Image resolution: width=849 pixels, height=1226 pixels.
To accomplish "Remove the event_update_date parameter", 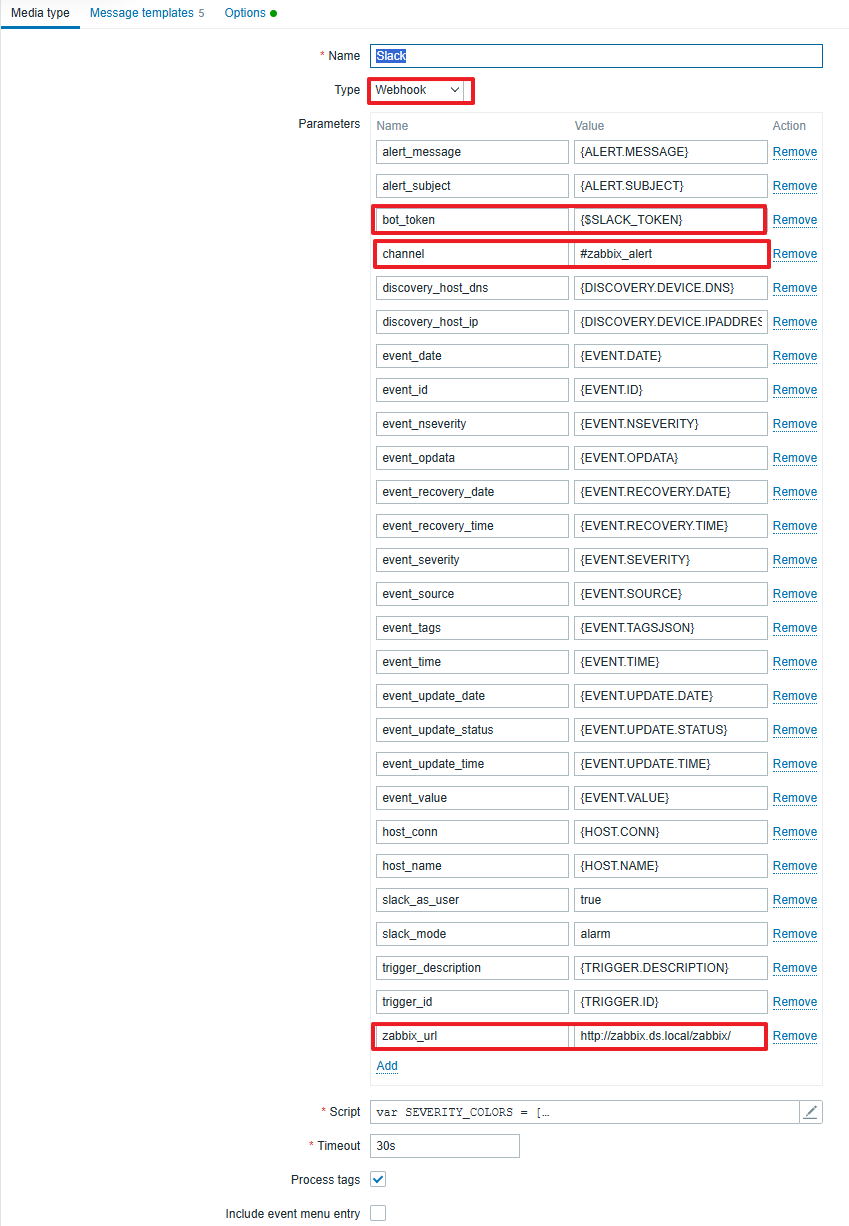I will pyautogui.click(x=795, y=696).
